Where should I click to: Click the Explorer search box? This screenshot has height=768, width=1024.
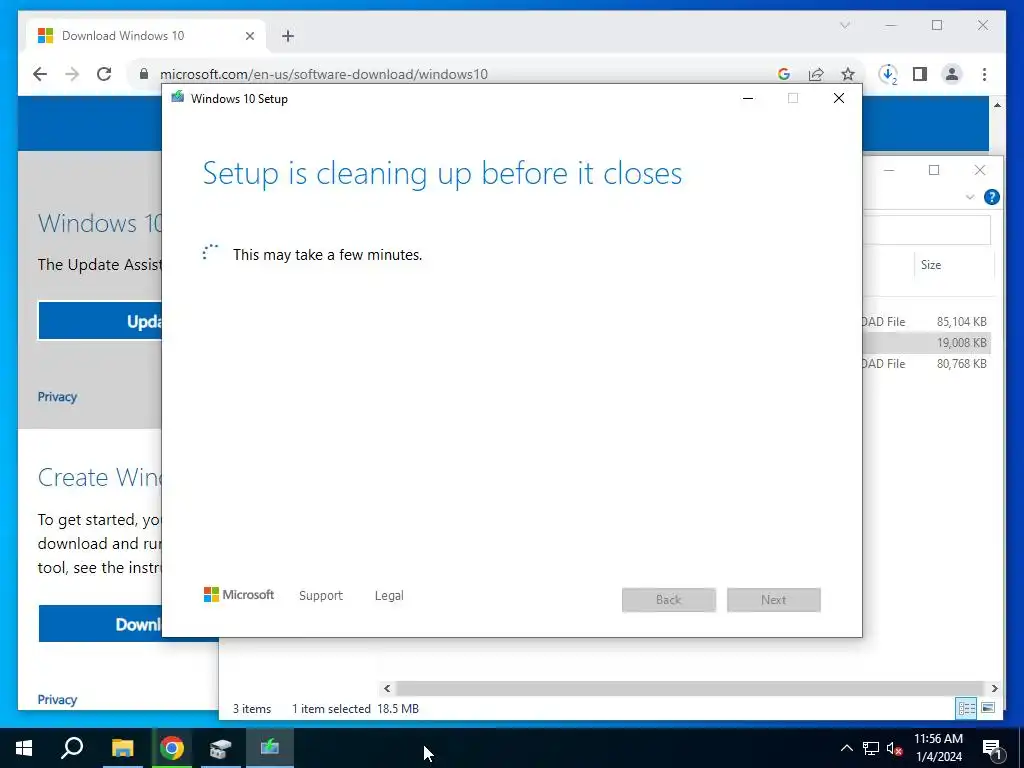click(x=927, y=230)
